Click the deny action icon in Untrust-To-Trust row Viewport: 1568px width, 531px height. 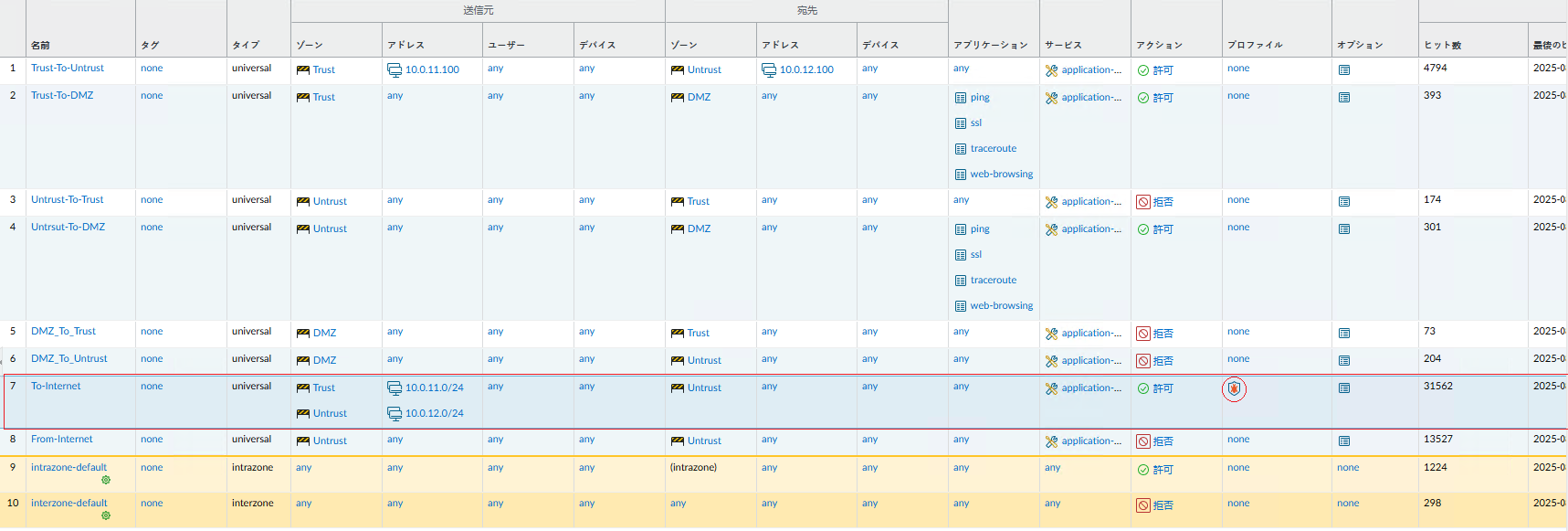1142,202
